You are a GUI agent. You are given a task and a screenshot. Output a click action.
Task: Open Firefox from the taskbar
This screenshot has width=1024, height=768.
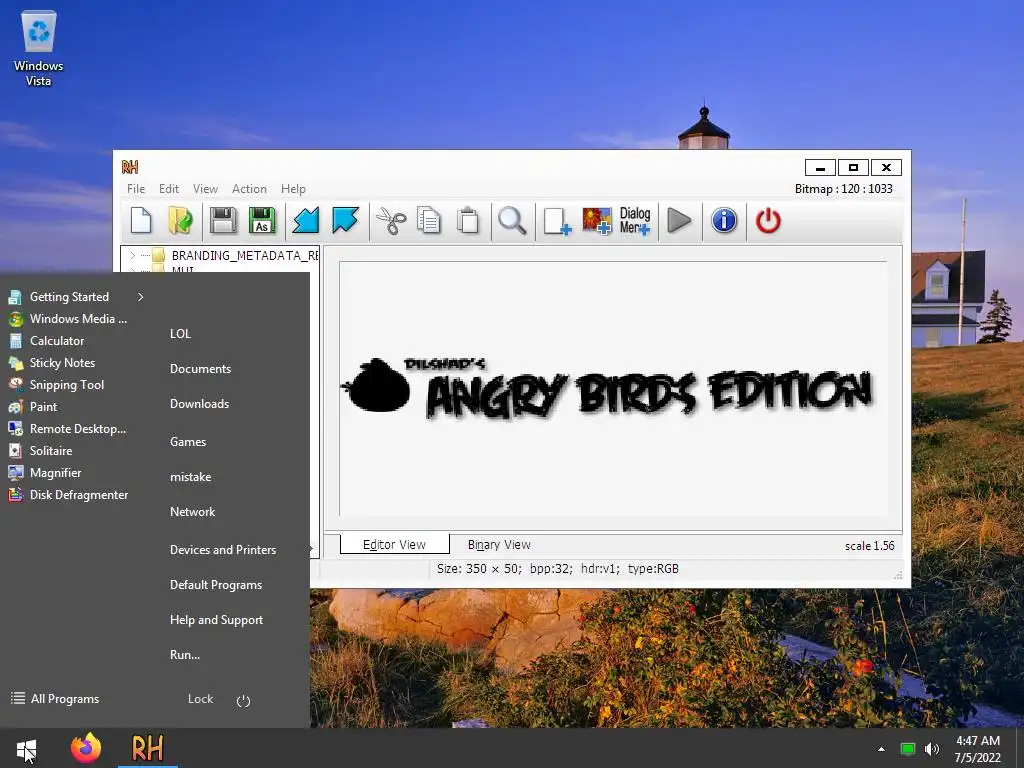coord(86,748)
